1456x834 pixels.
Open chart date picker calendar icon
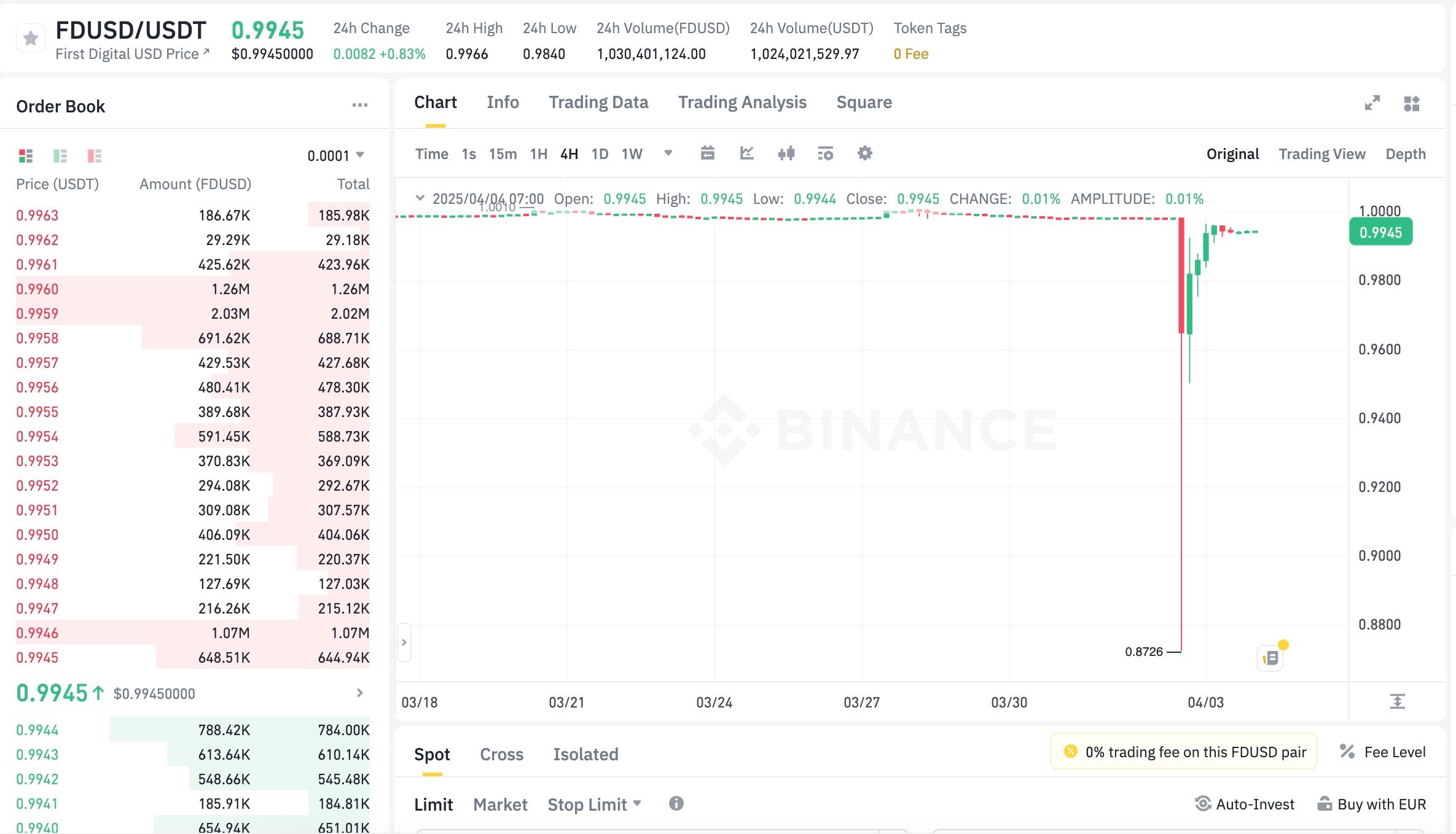708,153
